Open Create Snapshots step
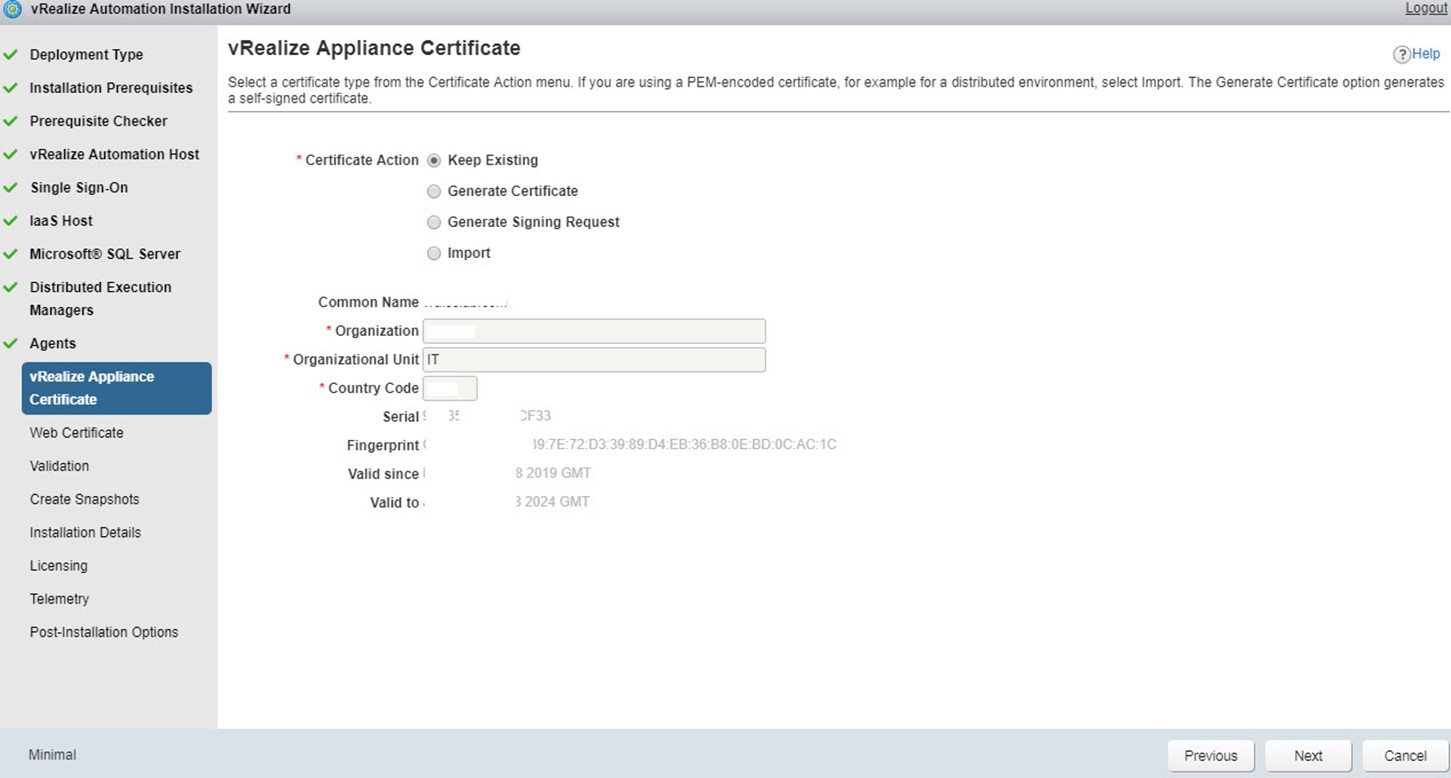The image size is (1451, 778). point(84,499)
